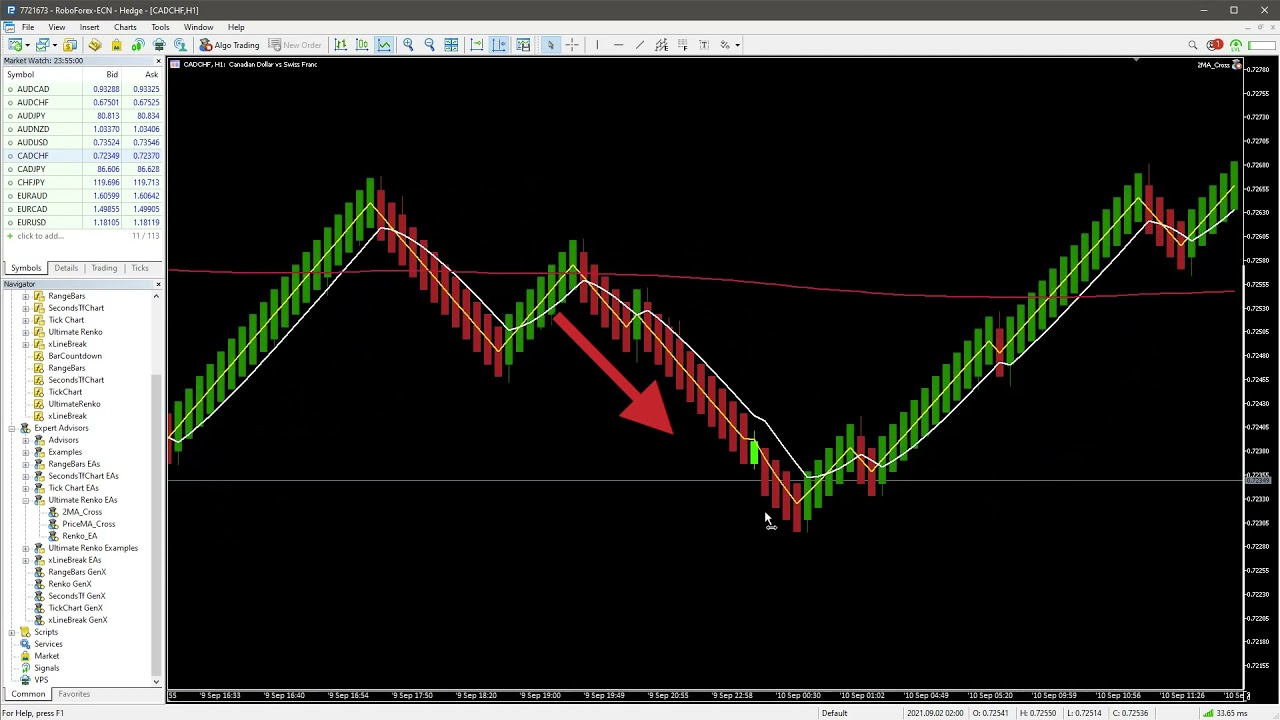
Task: Select the Trendline drawing tool
Action: [x=640, y=45]
